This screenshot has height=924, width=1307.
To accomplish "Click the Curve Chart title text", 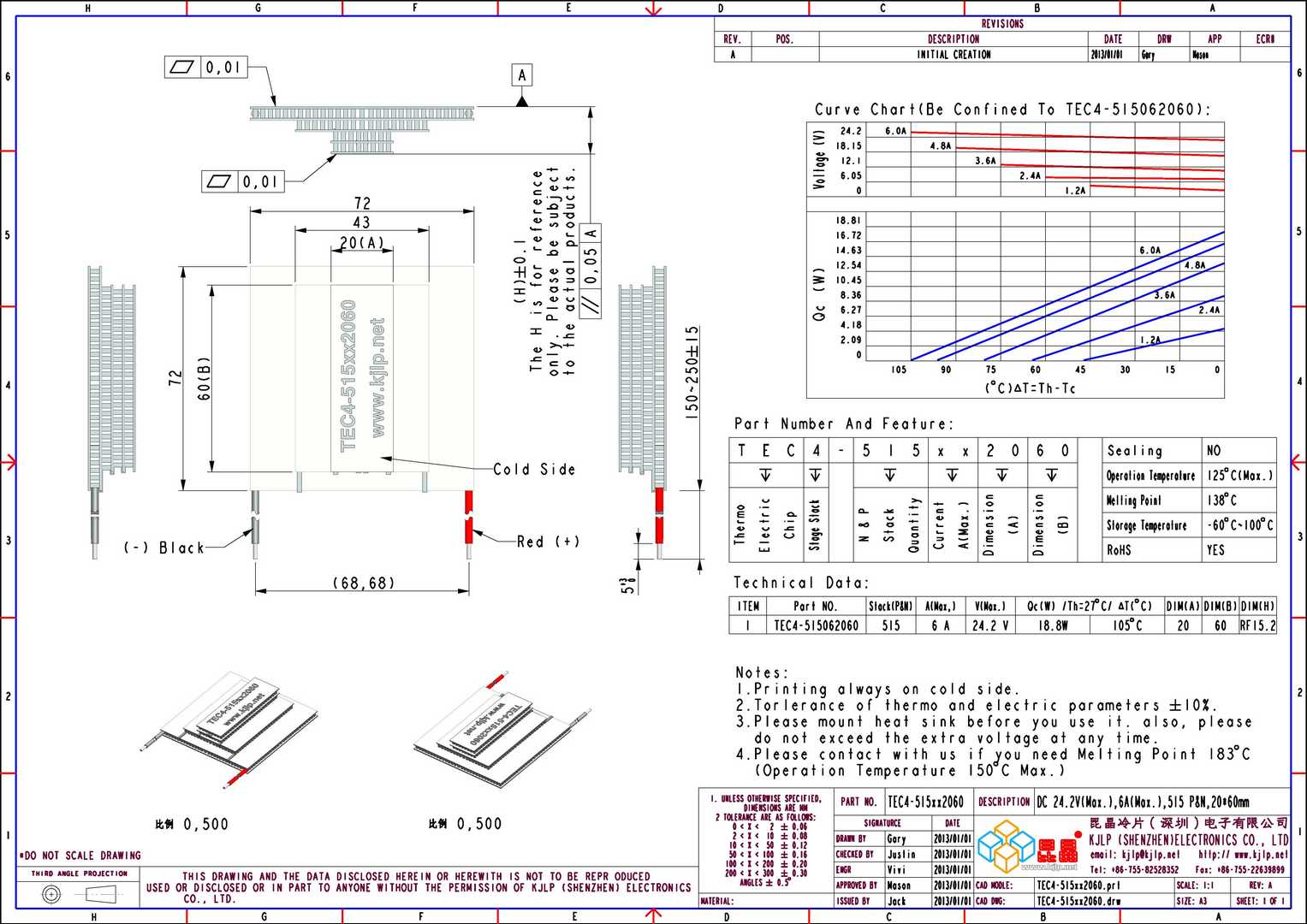I will (1013, 110).
